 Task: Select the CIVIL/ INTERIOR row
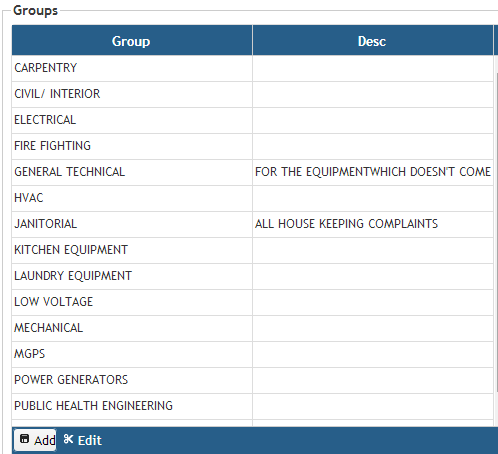click(x=253, y=94)
